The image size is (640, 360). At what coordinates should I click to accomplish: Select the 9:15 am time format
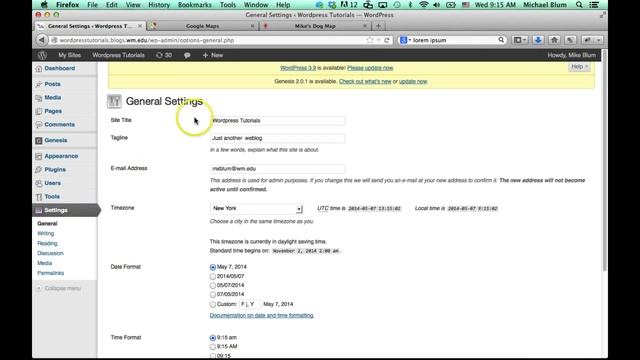[x=213, y=338]
